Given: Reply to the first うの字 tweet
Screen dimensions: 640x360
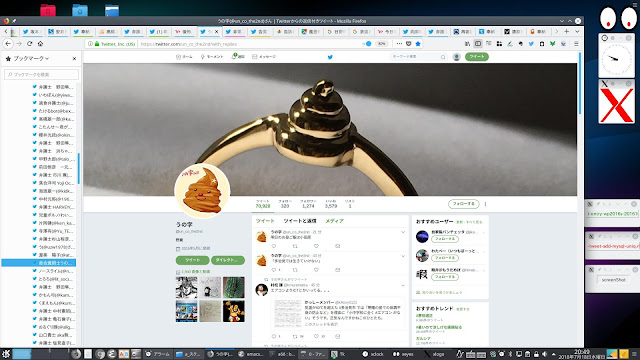Looking at the screenshot, I should click(273, 246).
